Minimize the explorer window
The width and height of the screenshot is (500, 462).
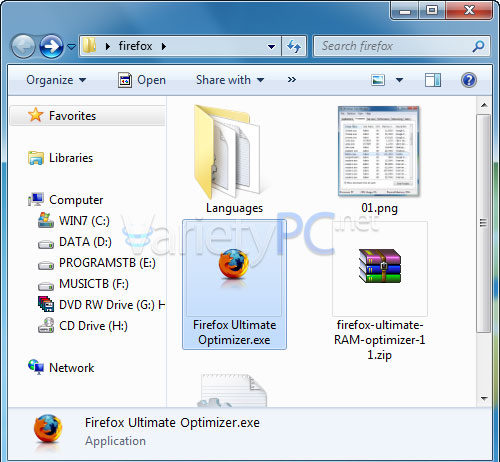click(x=405, y=11)
